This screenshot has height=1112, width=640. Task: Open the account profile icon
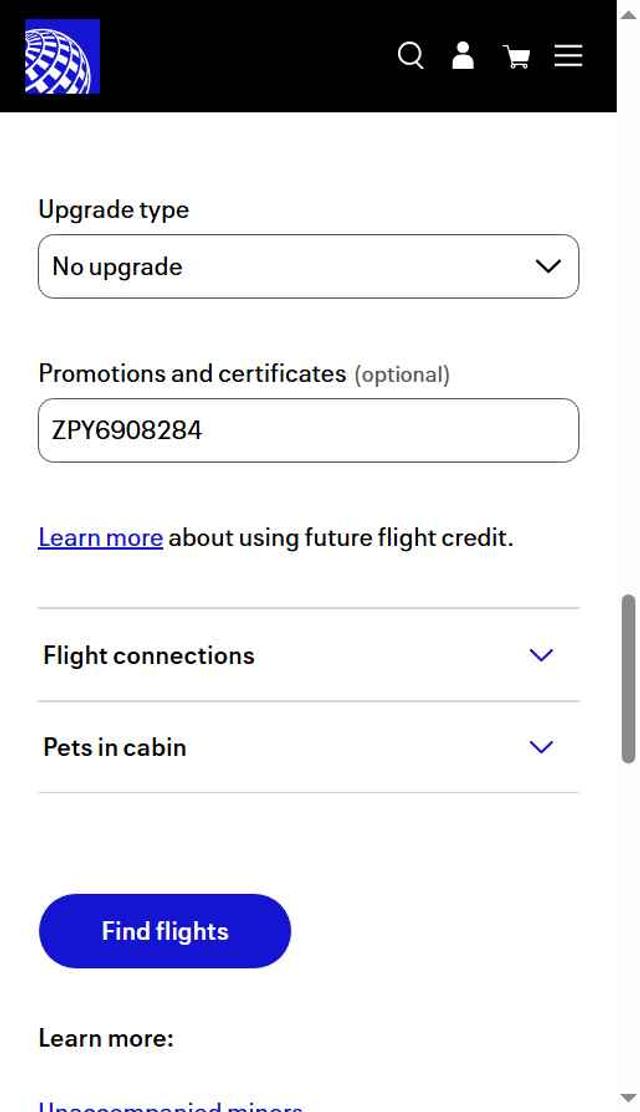[463, 56]
